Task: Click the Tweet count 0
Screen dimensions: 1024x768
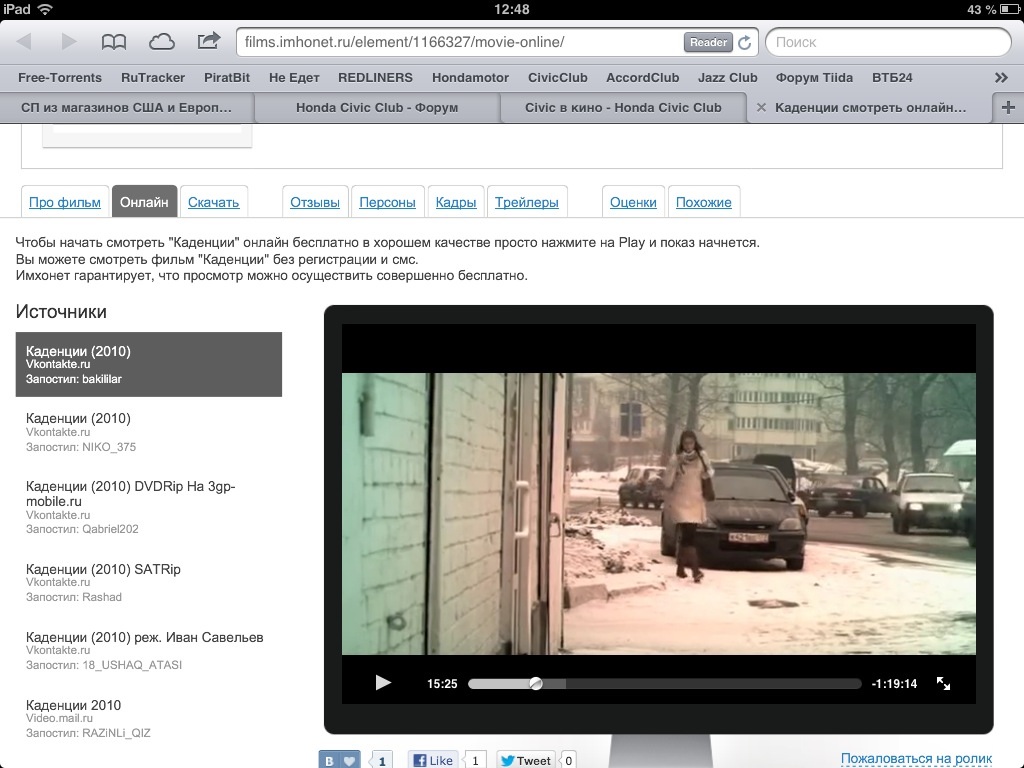Action: 569,761
